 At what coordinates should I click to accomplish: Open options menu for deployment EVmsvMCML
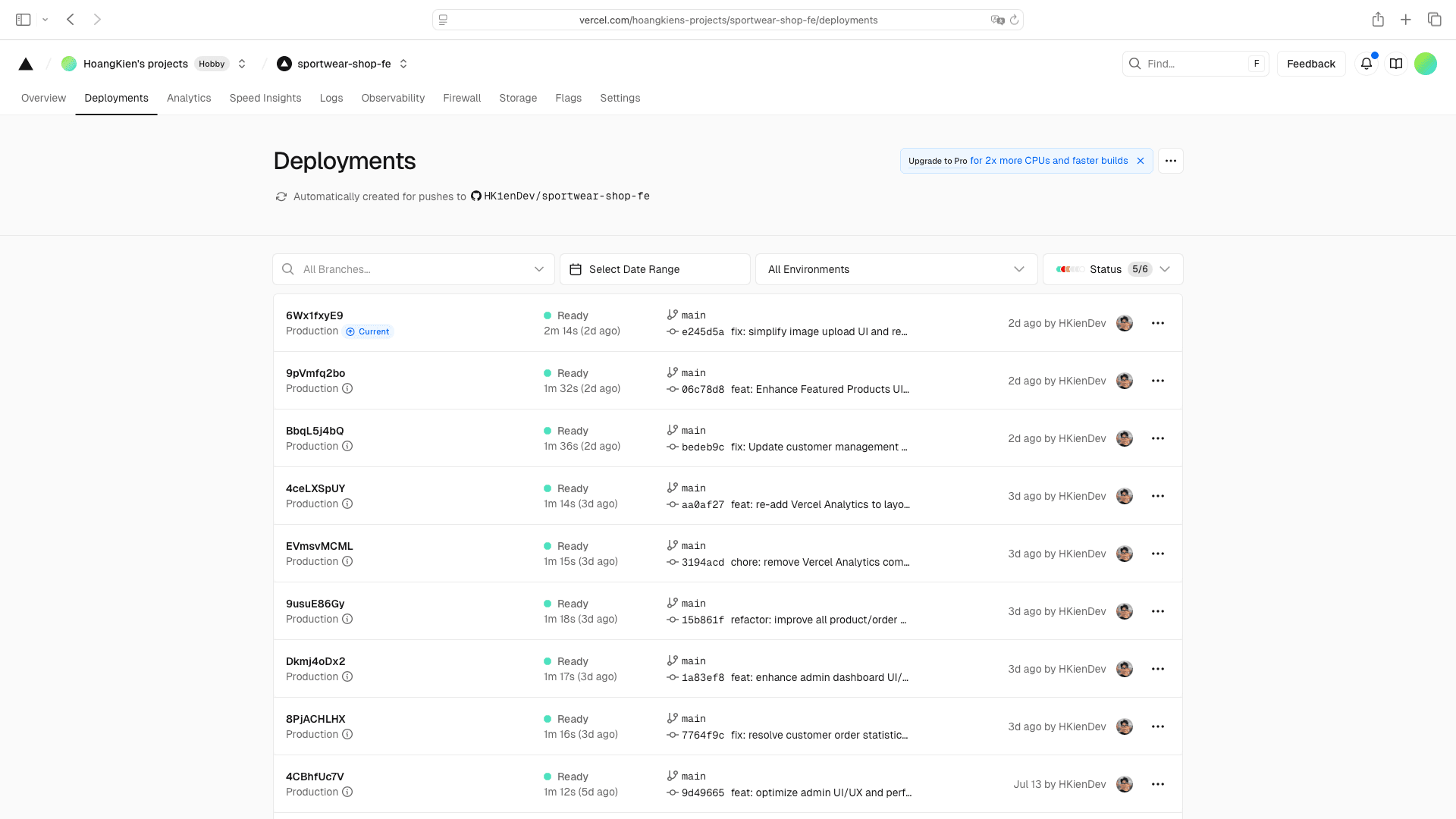click(x=1158, y=554)
